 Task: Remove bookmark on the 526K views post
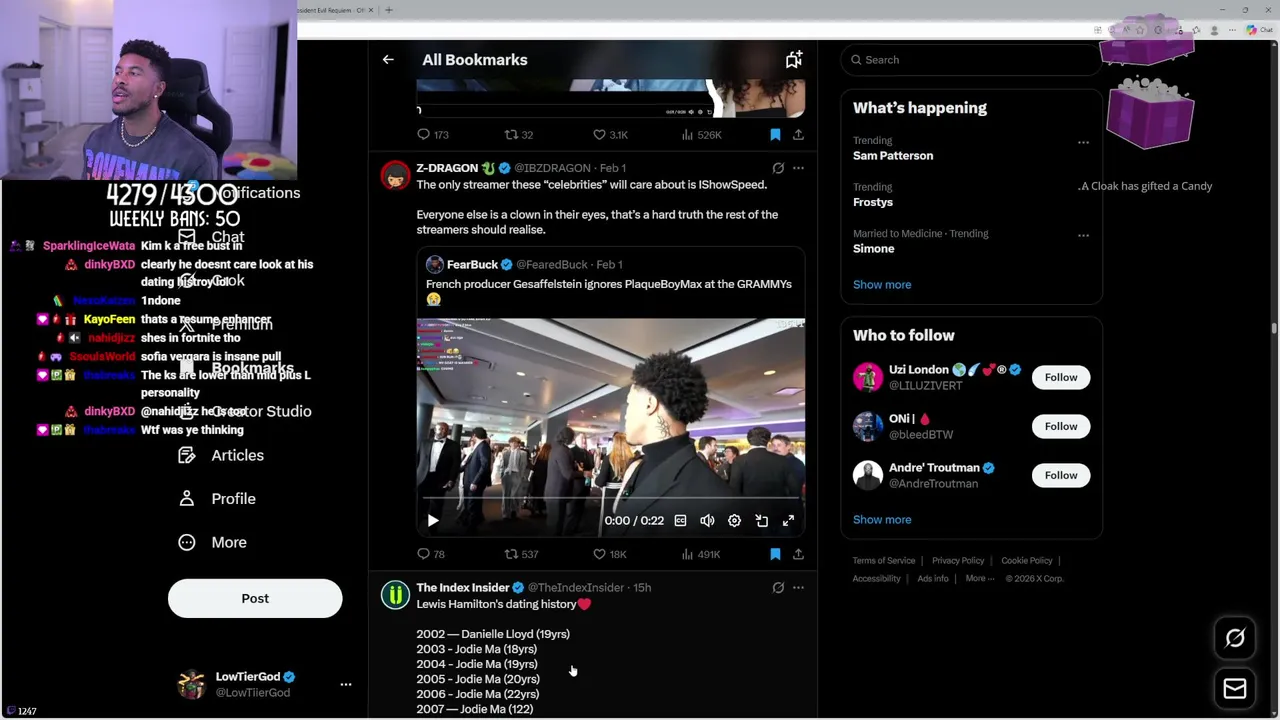[775, 134]
